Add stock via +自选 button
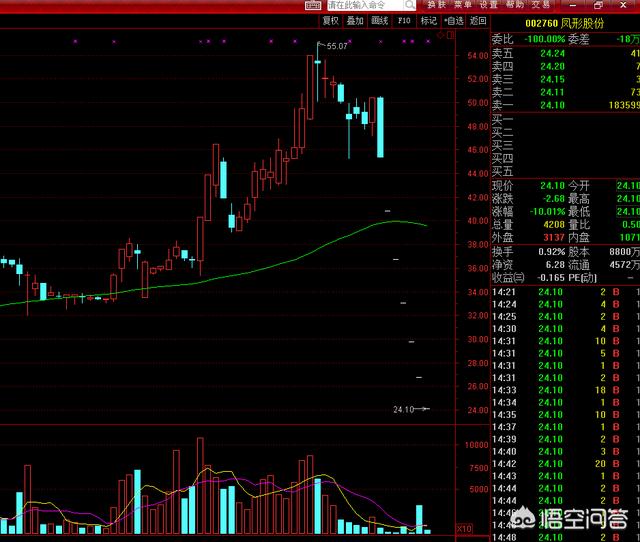Image resolution: width=640 pixels, height=542 pixels. point(453,20)
